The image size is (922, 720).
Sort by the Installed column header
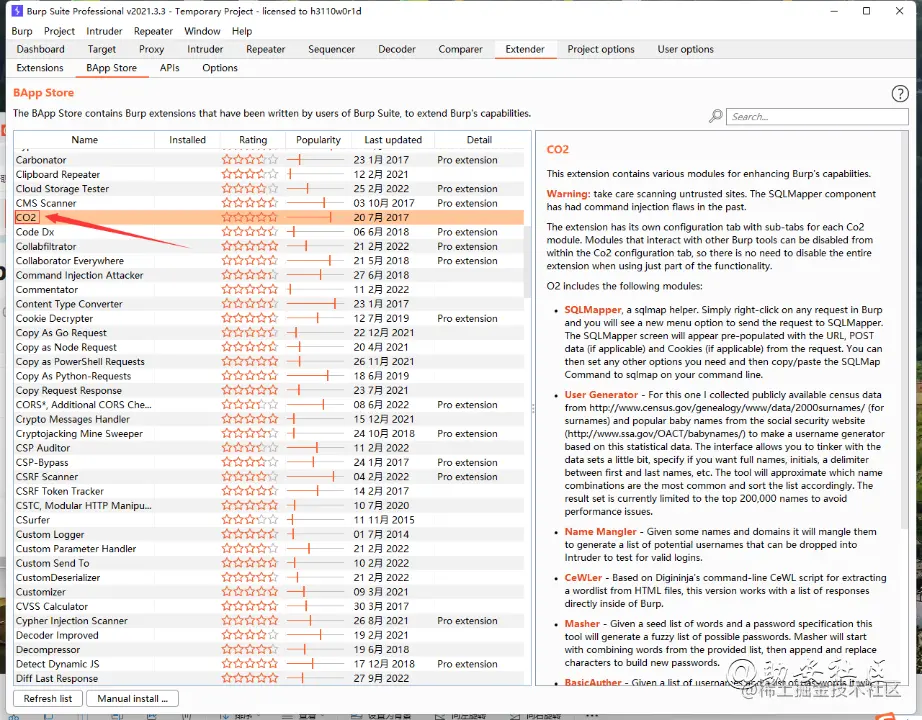pyautogui.click(x=188, y=140)
